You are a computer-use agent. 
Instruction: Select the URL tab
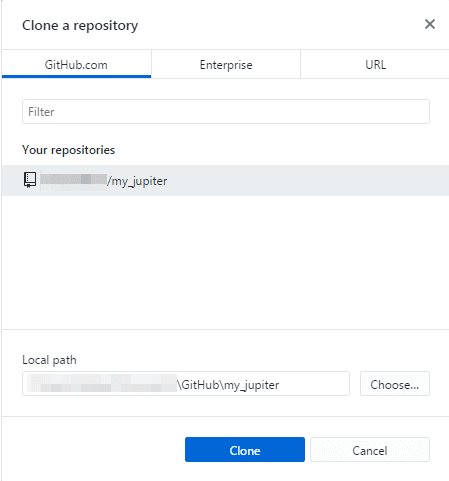pyautogui.click(x=375, y=64)
